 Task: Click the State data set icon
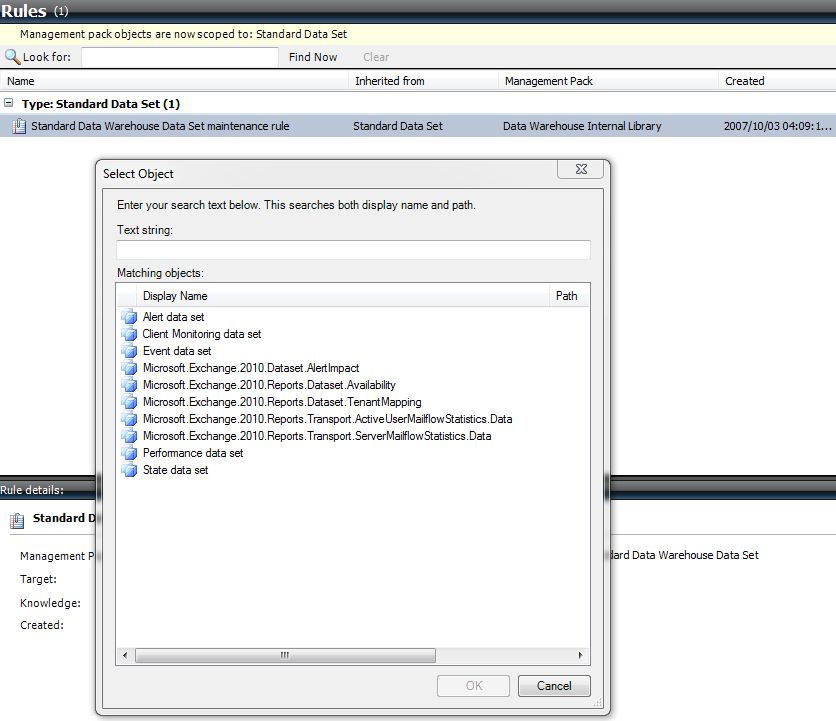129,470
